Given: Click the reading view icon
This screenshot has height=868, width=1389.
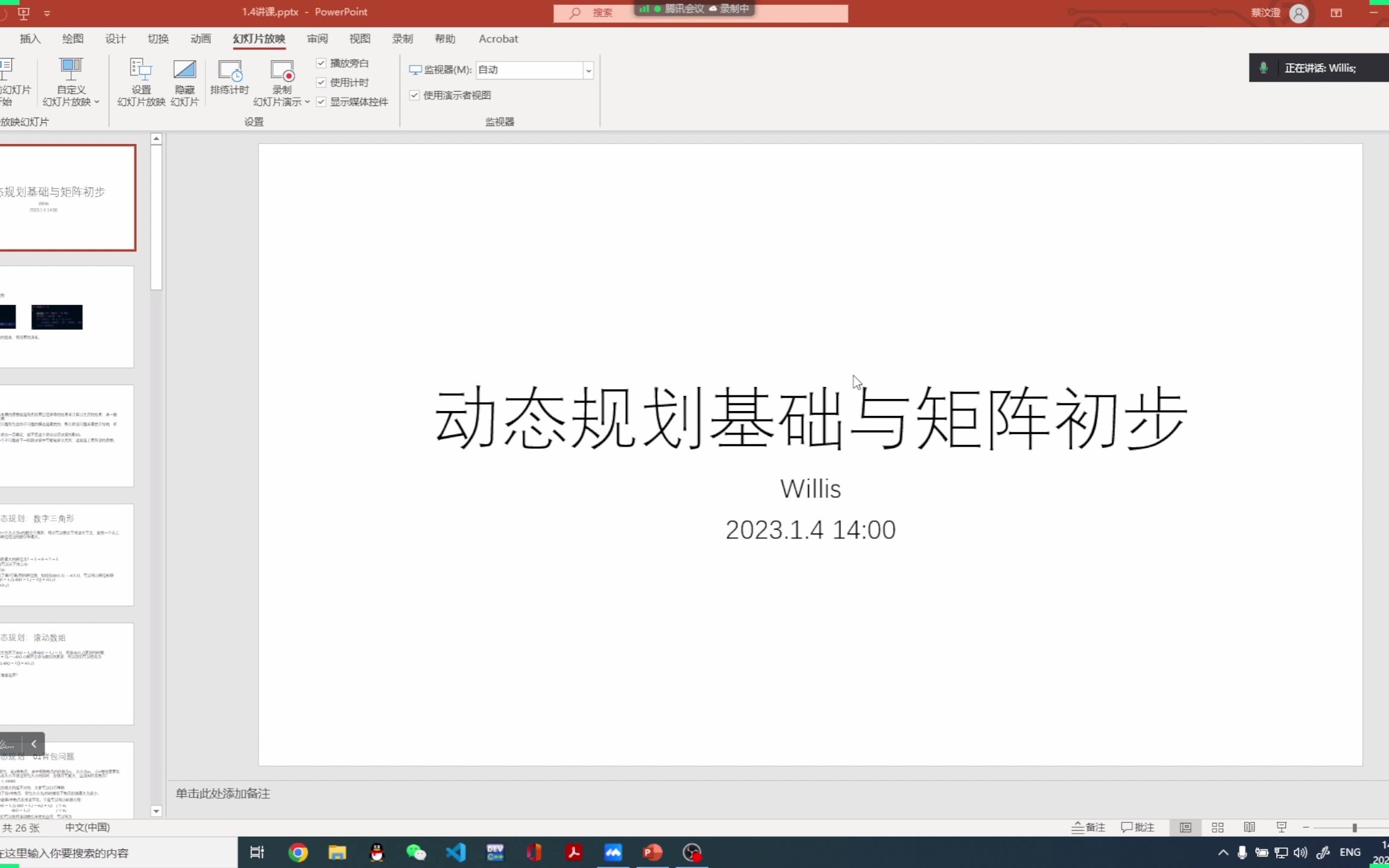Looking at the screenshot, I should 1249,827.
